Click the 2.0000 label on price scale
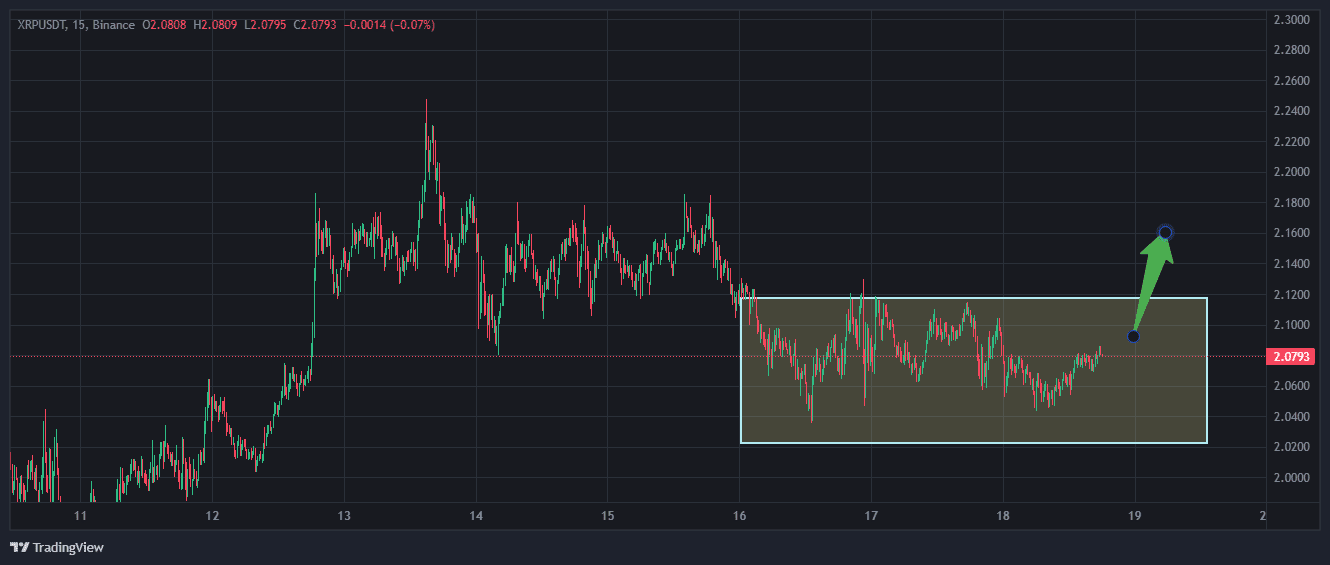This screenshot has height=565, width=1330. pos(1291,477)
